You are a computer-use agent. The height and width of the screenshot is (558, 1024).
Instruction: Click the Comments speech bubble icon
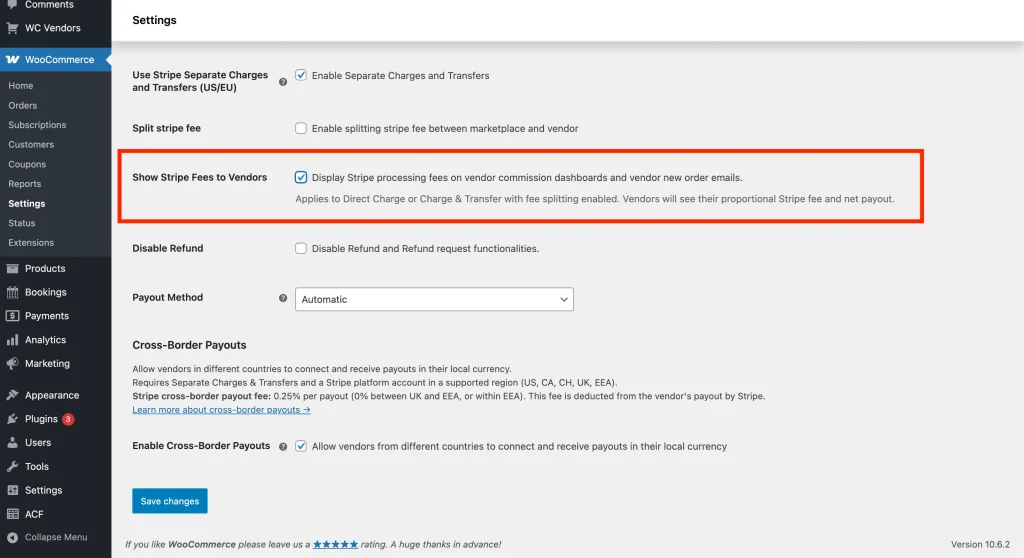(12, 5)
